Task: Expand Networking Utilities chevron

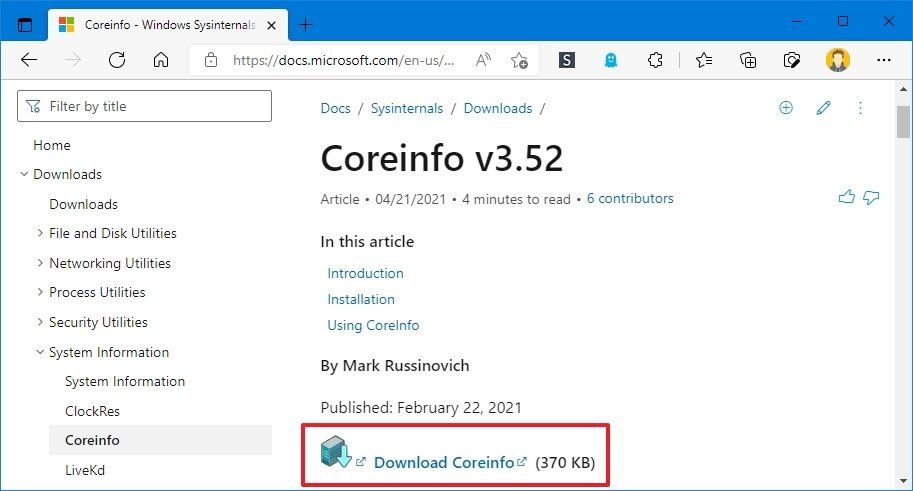Action: click(x=40, y=263)
